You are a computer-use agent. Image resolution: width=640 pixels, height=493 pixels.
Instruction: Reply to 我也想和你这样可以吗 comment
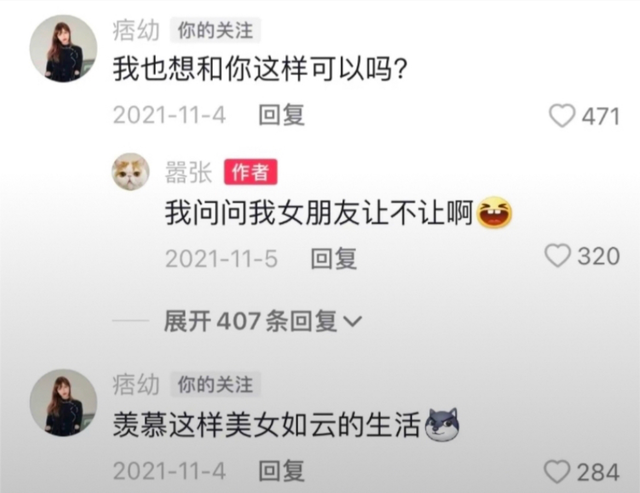click(282, 115)
